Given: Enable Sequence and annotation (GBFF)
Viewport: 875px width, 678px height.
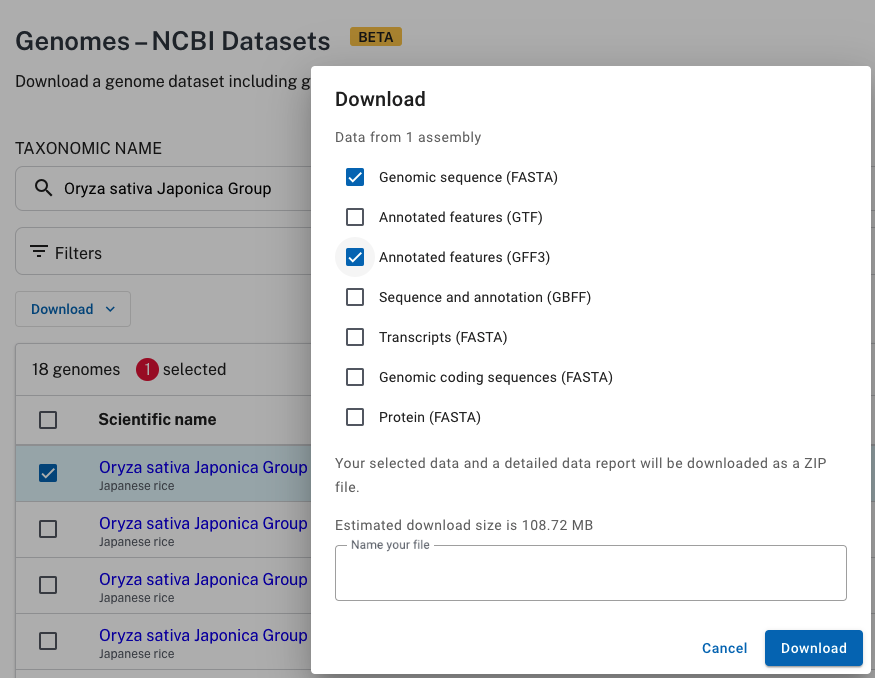Looking at the screenshot, I should pyautogui.click(x=355, y=297).
